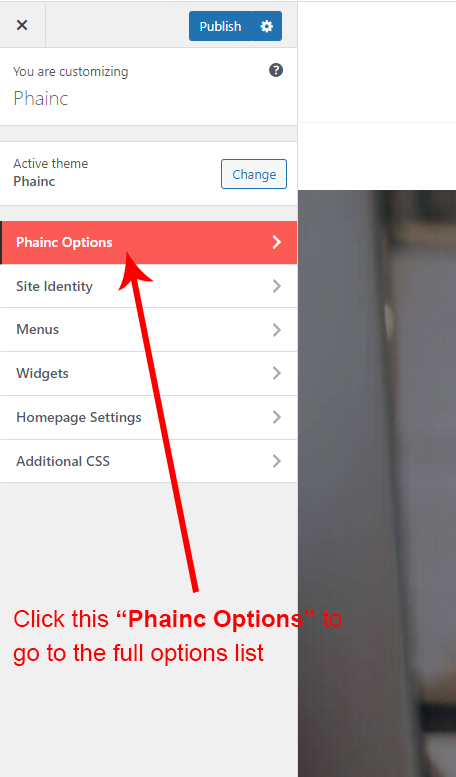Screen dimensions: 456x777
Task: Open the Homepage Settings section
Action: (x=149, y=417)
